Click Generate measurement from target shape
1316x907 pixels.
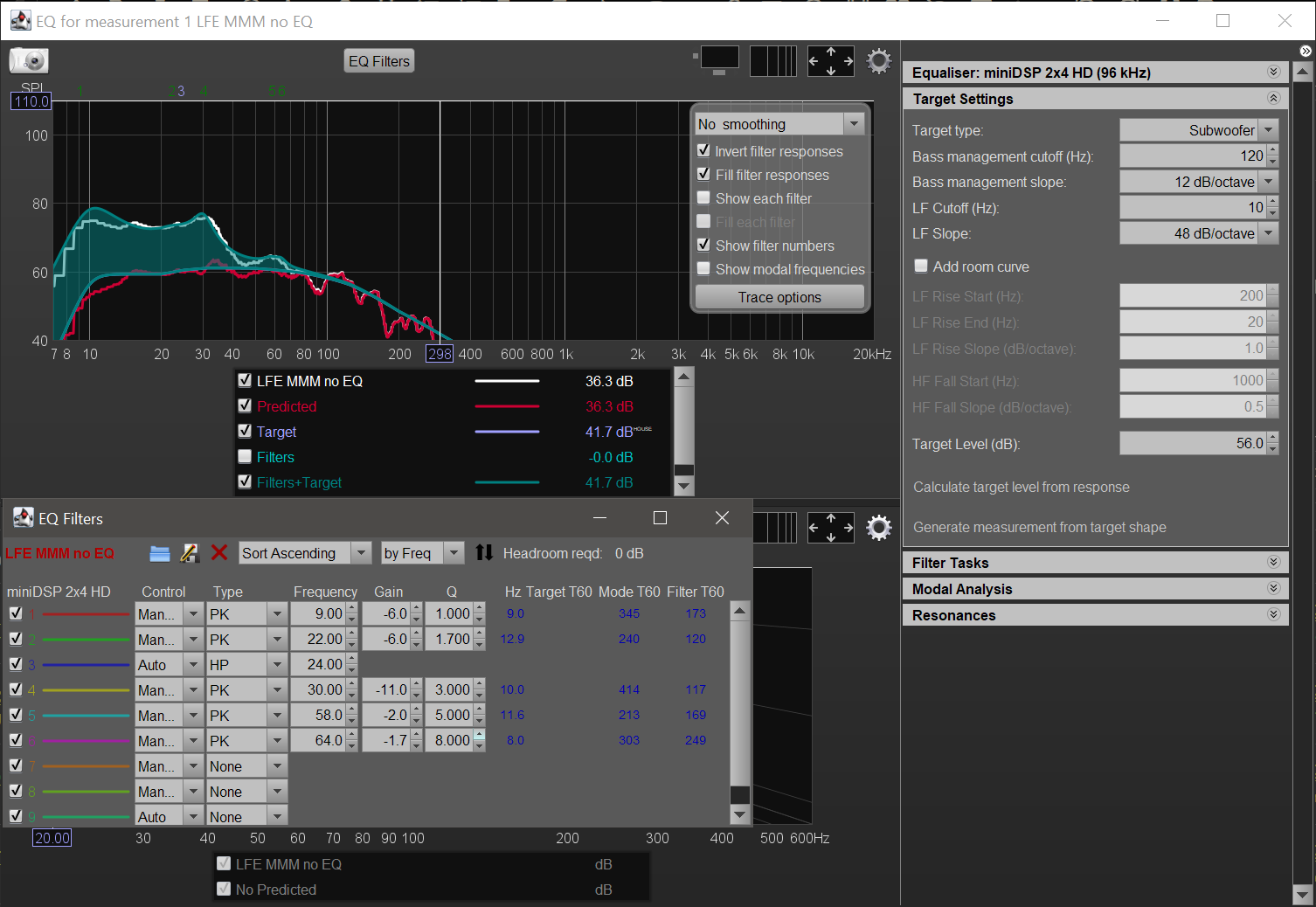[x=1039, y=527]
